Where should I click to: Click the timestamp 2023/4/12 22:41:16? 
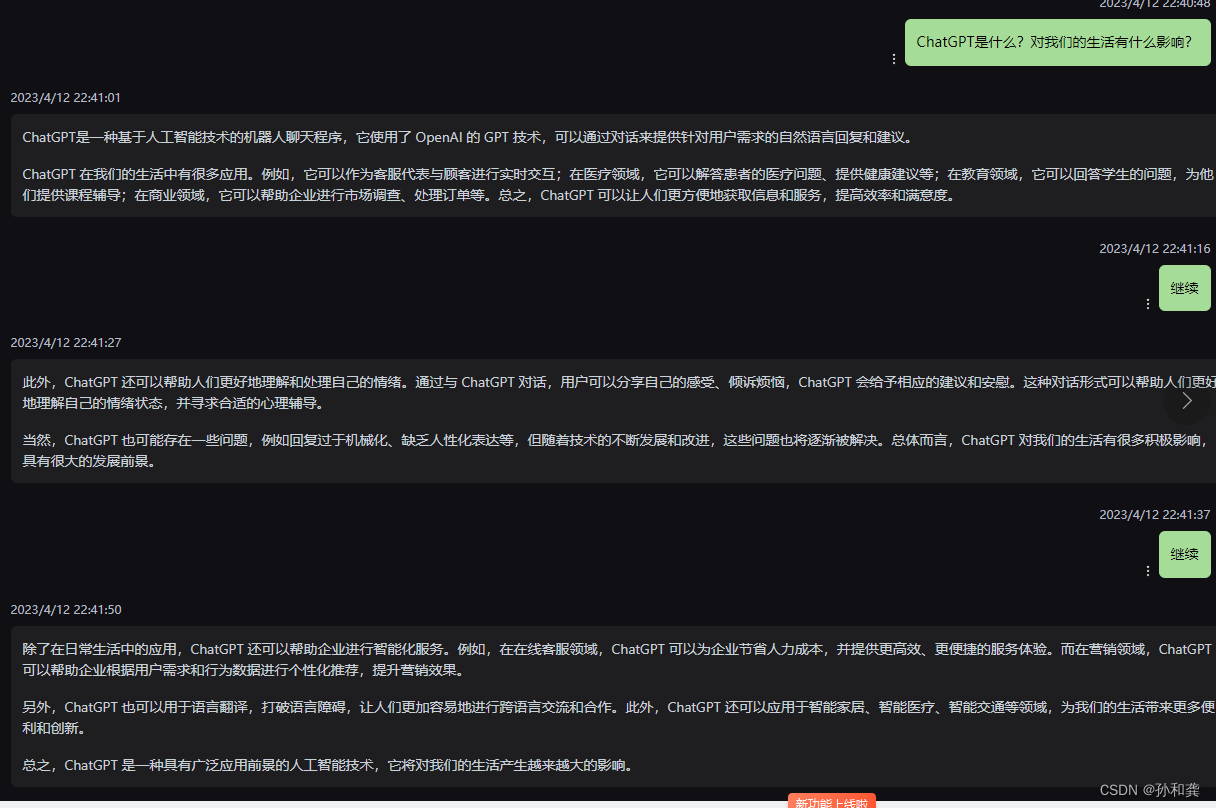[1155, 249]
